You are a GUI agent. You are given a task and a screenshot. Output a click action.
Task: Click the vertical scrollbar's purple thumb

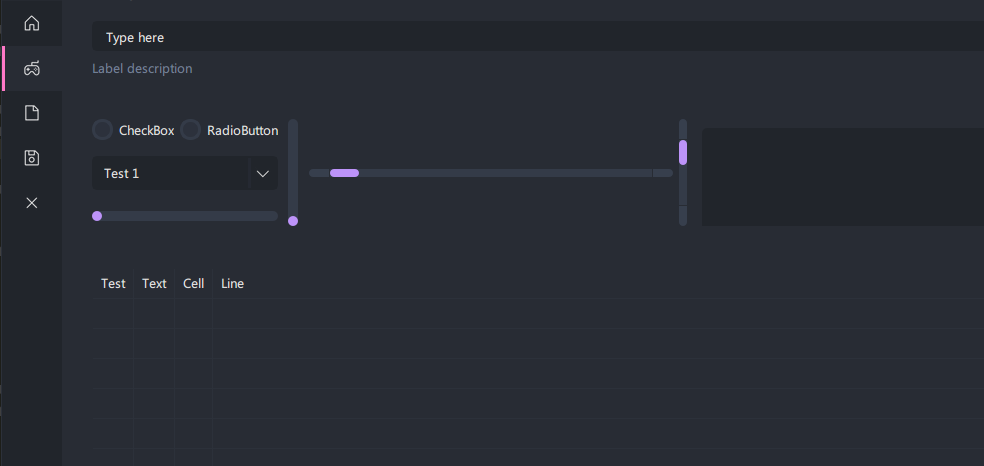coord(683,152)
